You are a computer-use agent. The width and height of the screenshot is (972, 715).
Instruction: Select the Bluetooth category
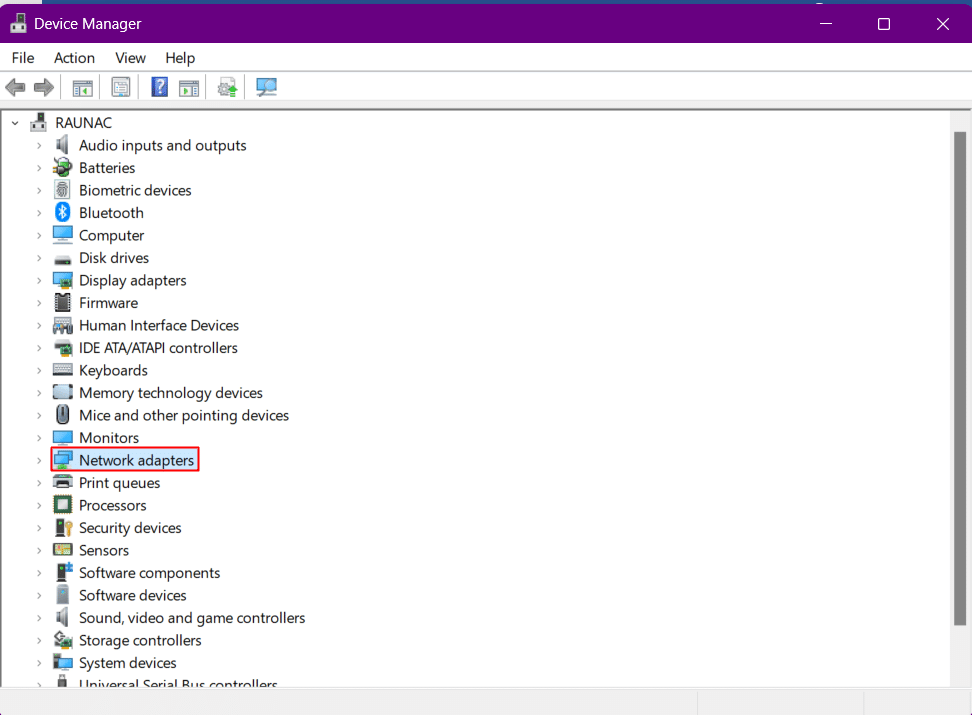(110, 212)
